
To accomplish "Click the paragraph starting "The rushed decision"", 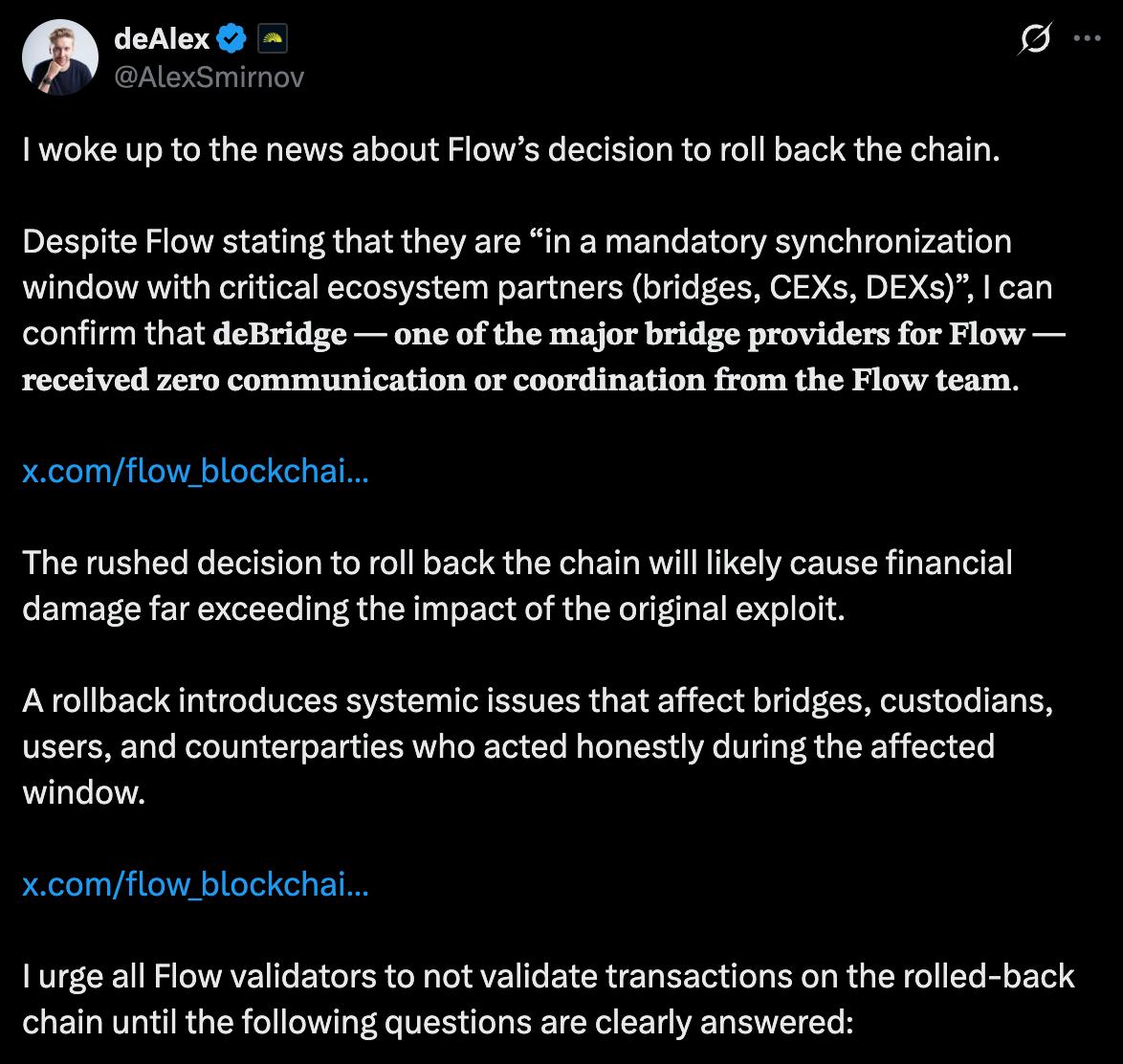I will tap(517, 564).
